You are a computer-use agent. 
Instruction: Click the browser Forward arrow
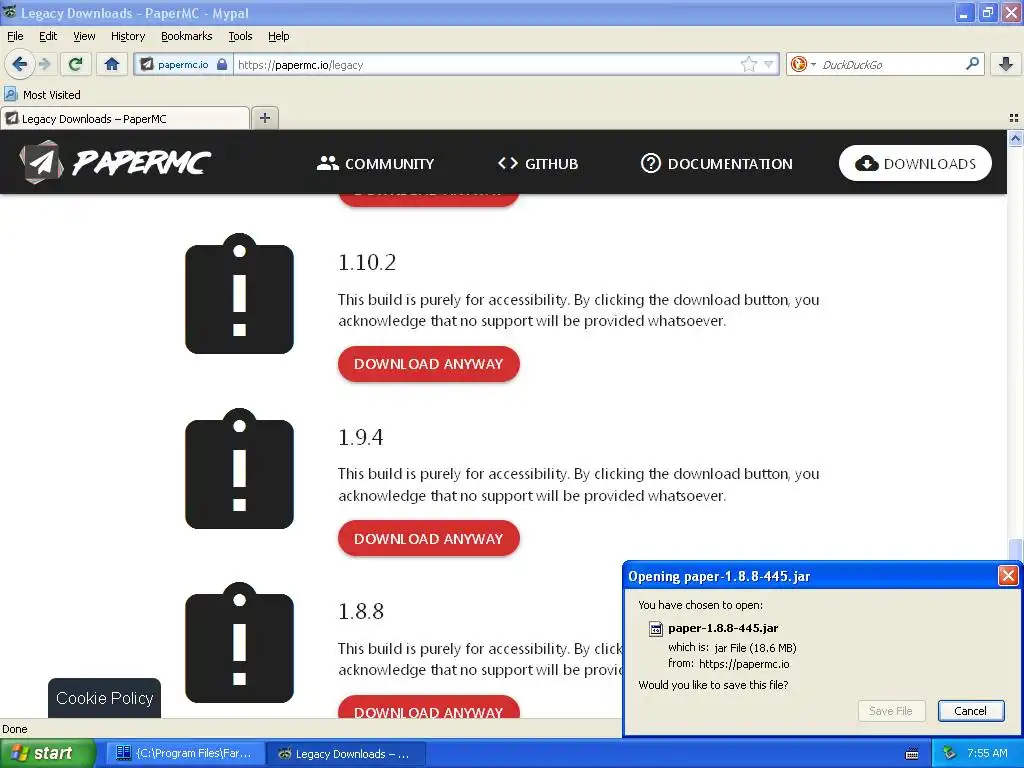[x=44, y=64]
